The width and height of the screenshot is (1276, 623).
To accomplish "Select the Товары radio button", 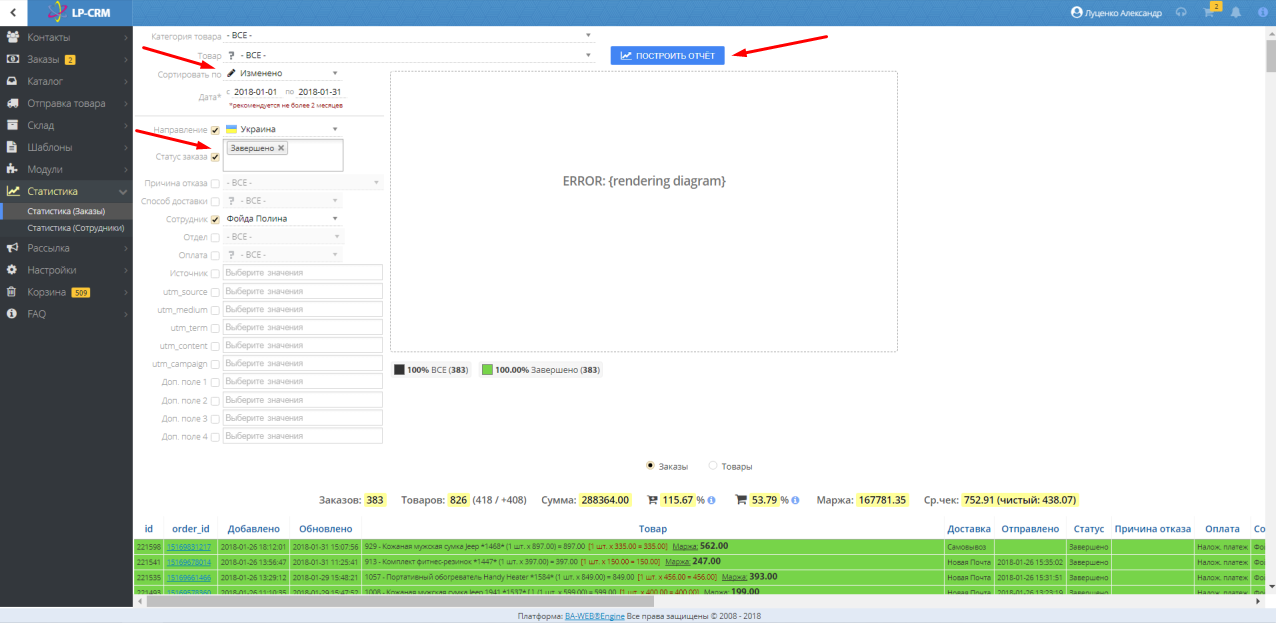I will [x=713, y=465].
